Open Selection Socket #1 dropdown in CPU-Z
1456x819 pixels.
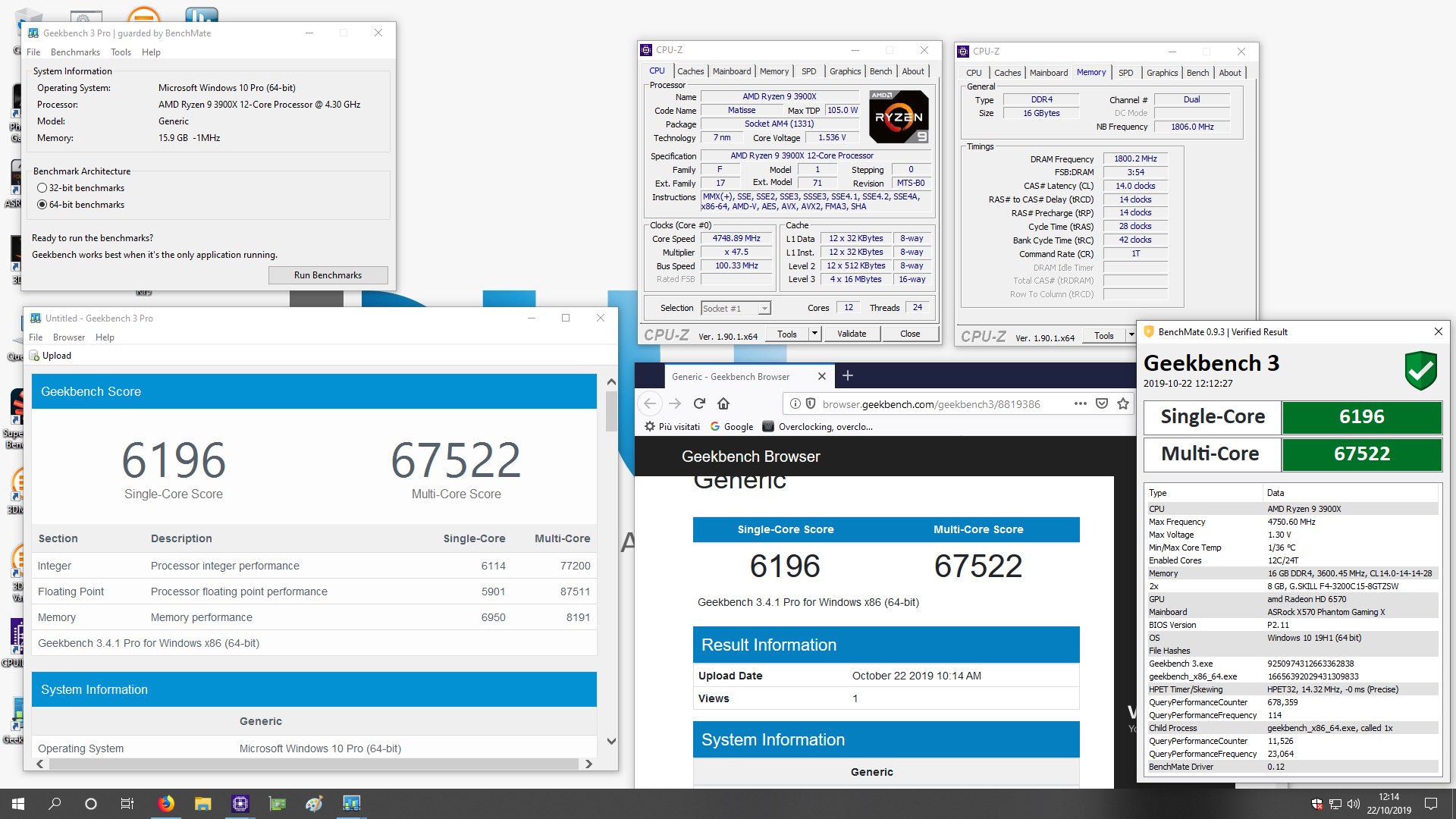coord(736,308)
